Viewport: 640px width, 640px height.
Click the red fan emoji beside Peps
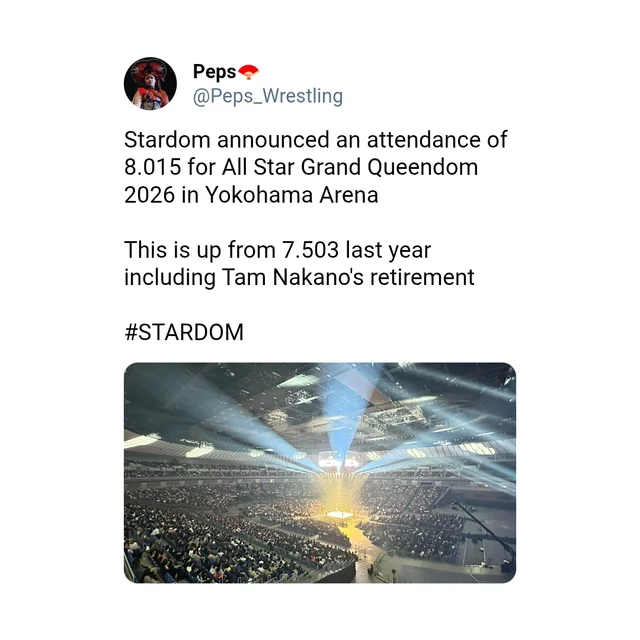248,72
